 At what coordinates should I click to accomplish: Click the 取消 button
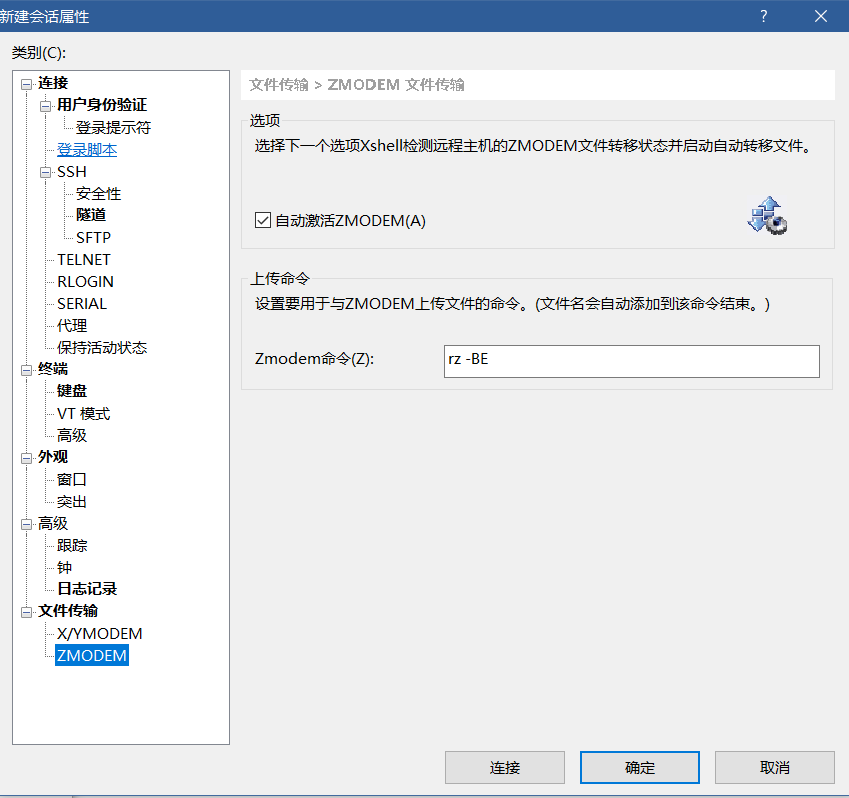click(774, 767)
